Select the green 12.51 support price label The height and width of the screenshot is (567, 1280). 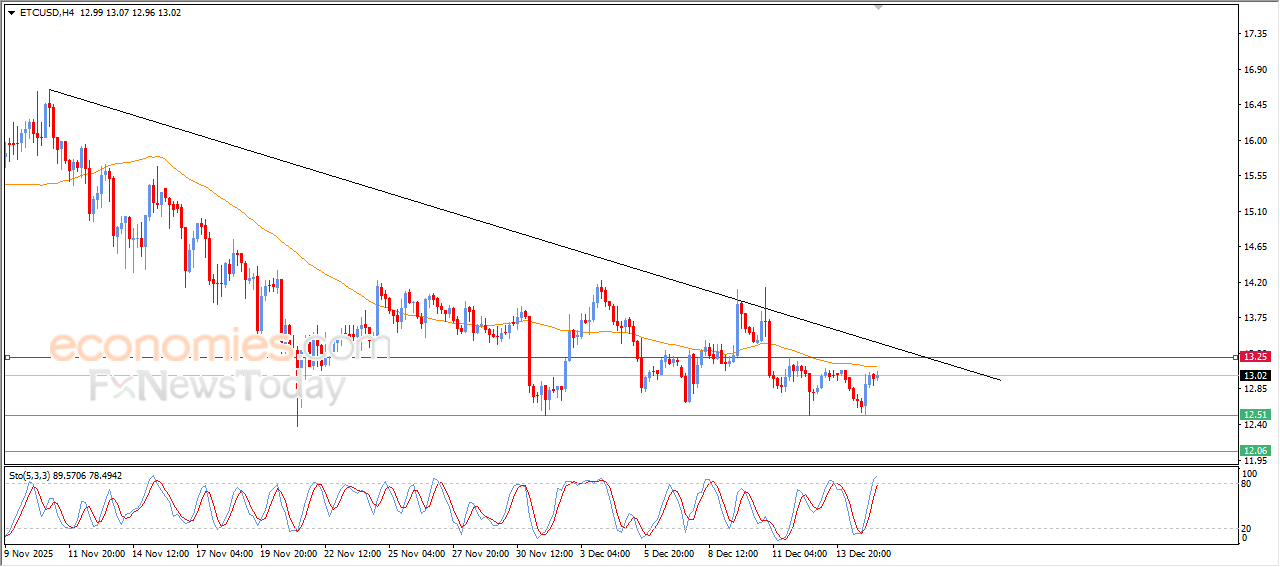1254,415
